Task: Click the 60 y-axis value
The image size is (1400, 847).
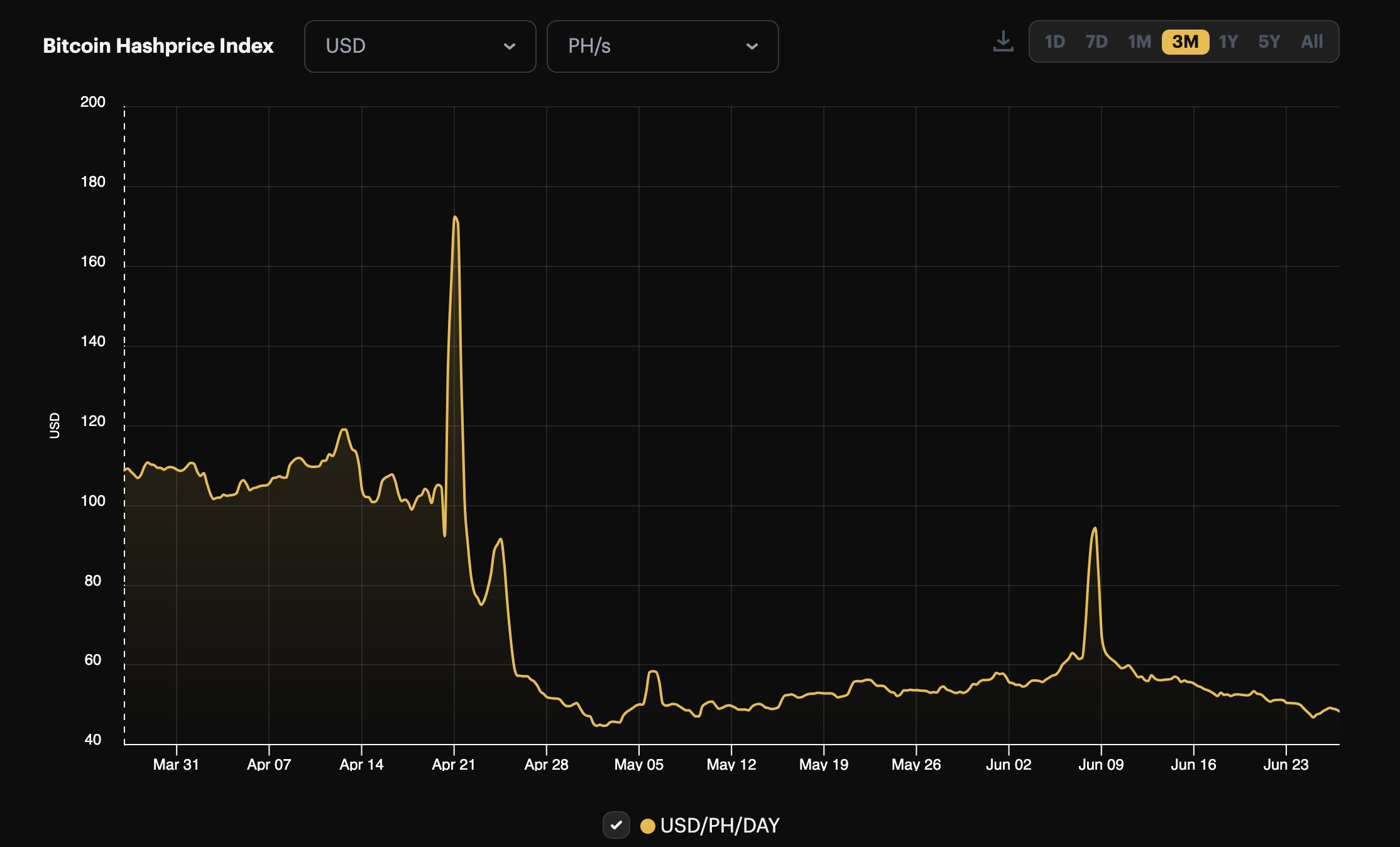Action: (x=93, y=660)
